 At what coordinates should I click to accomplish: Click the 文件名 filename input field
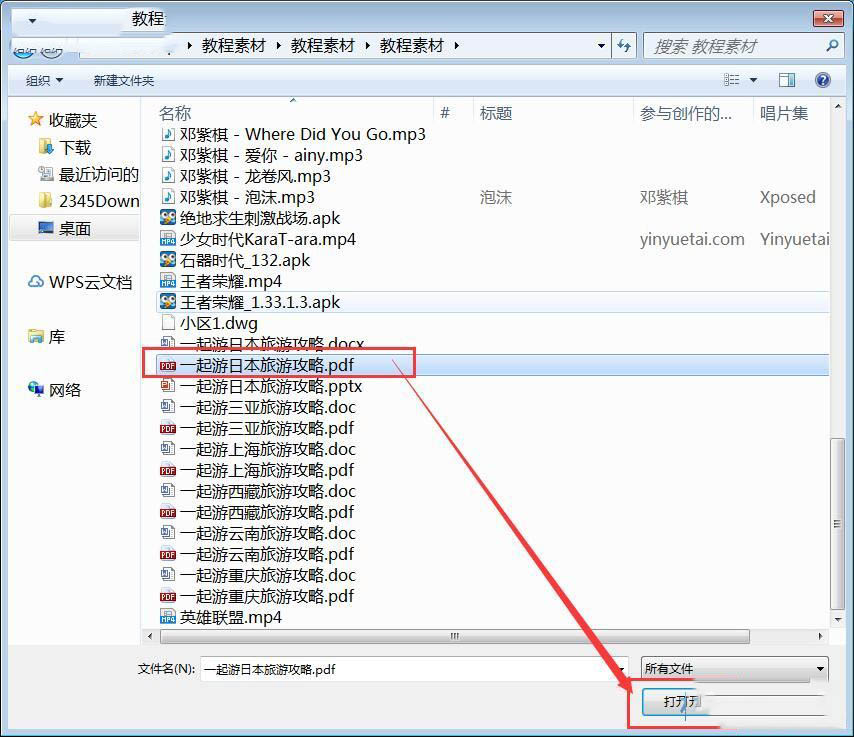tap(414, 669)
